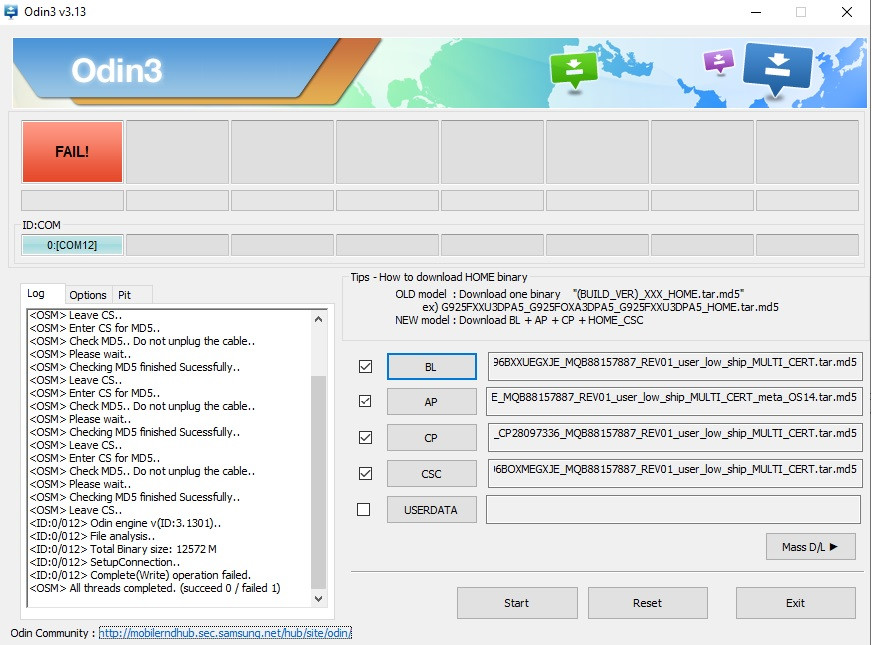Toggle the BL file checkbox
Viewport: 872px width, 645px height.
click(x=365, y=366)
